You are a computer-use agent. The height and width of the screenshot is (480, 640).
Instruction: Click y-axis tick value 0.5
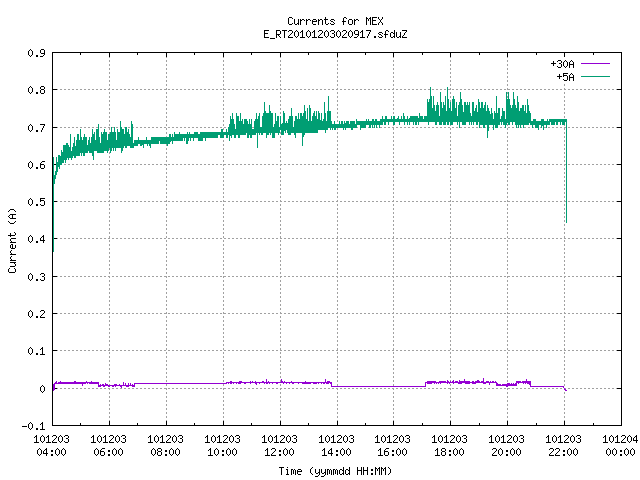tap(36, 202)
